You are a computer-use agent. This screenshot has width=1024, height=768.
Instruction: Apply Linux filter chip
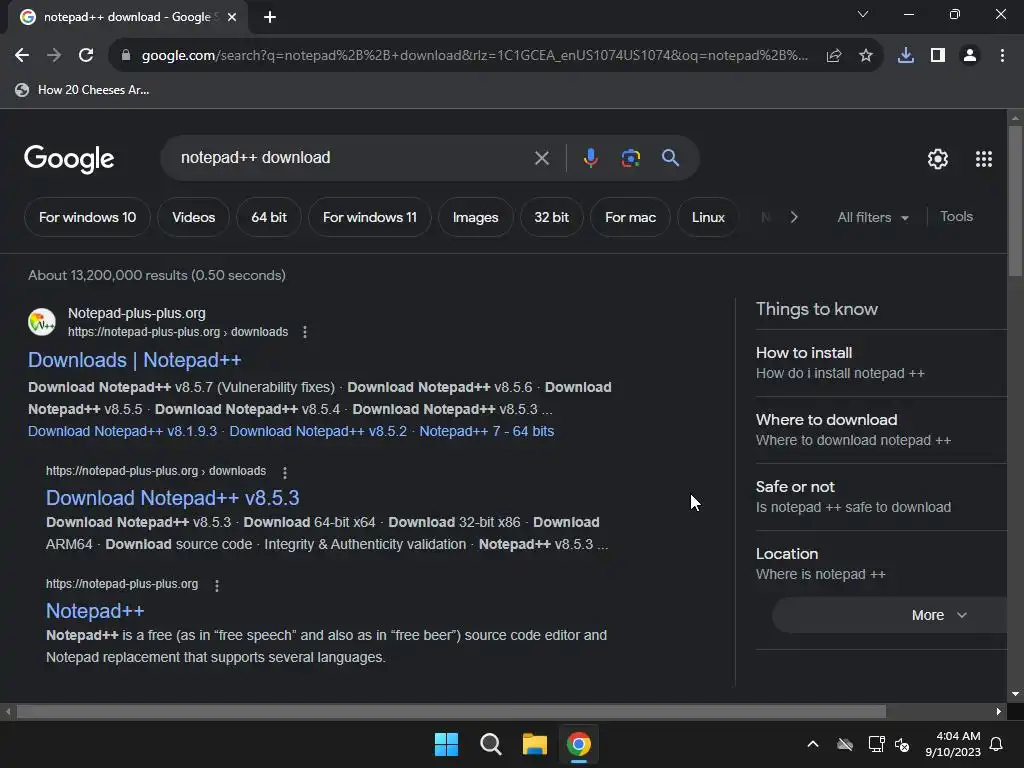pos(708,217)
